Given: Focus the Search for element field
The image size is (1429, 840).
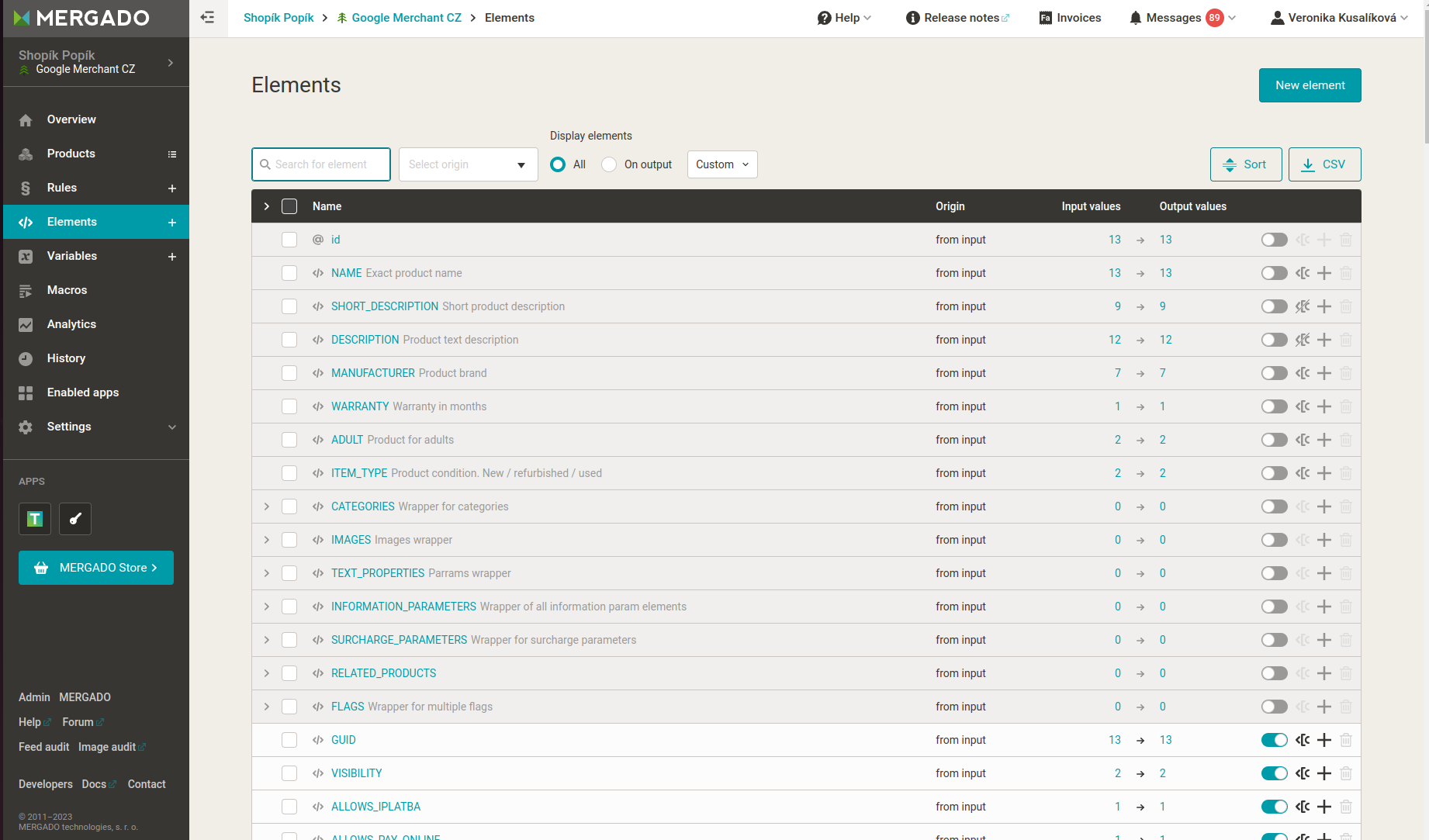Looking at the screenshot, I should click(x=321, y=164).
